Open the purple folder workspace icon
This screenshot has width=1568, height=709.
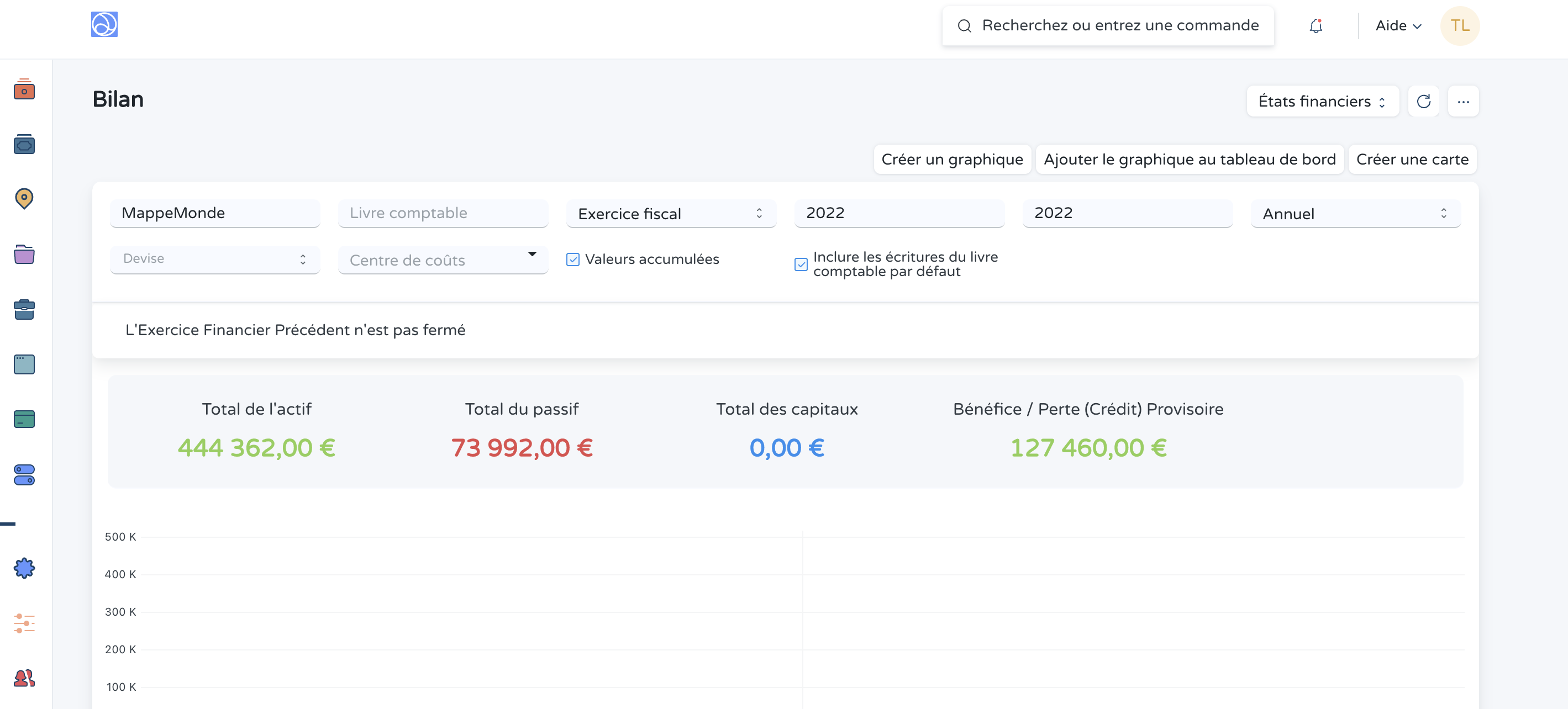pos(23,255)
